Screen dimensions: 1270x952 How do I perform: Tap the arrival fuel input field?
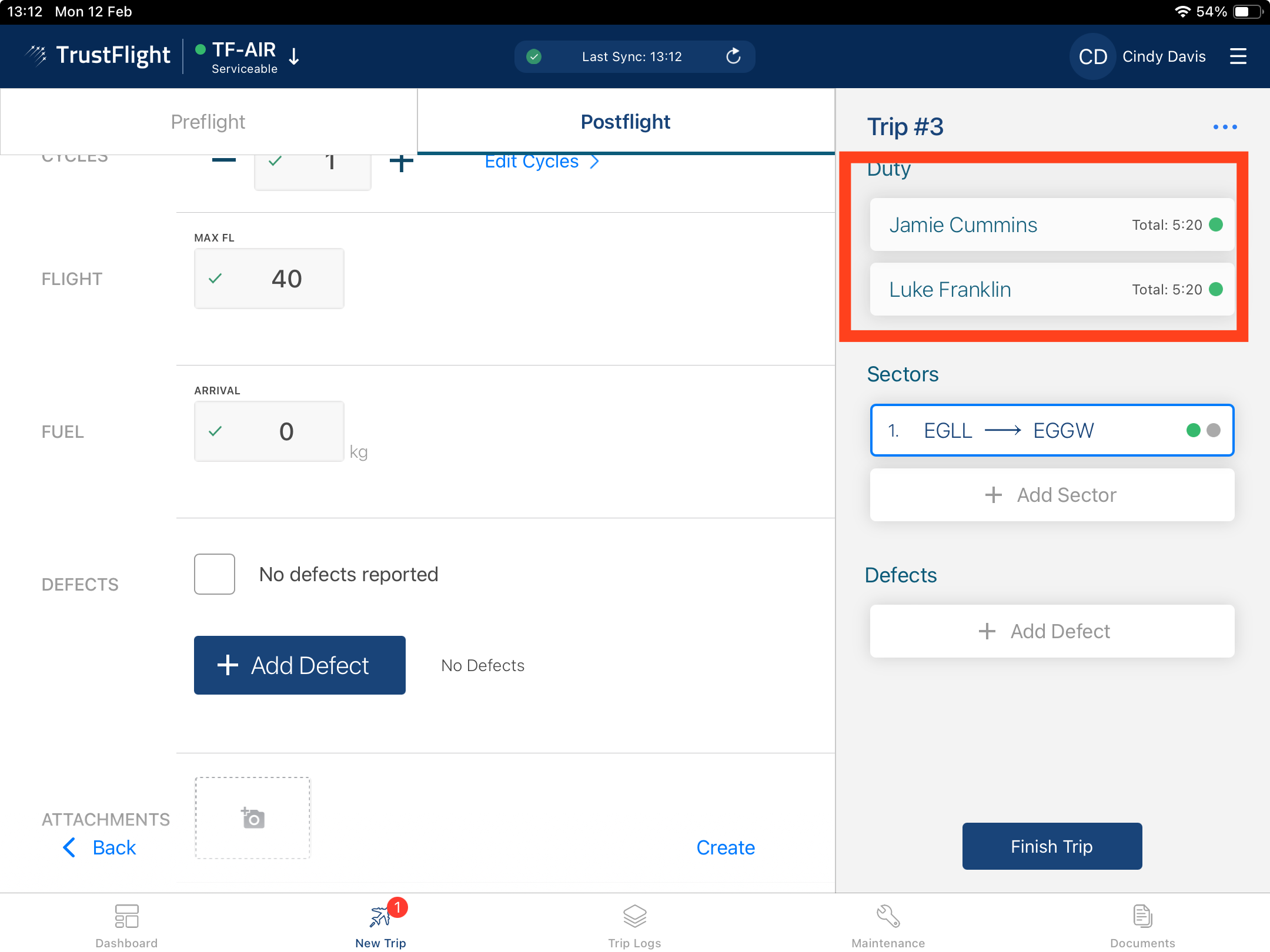pos(269,431)
